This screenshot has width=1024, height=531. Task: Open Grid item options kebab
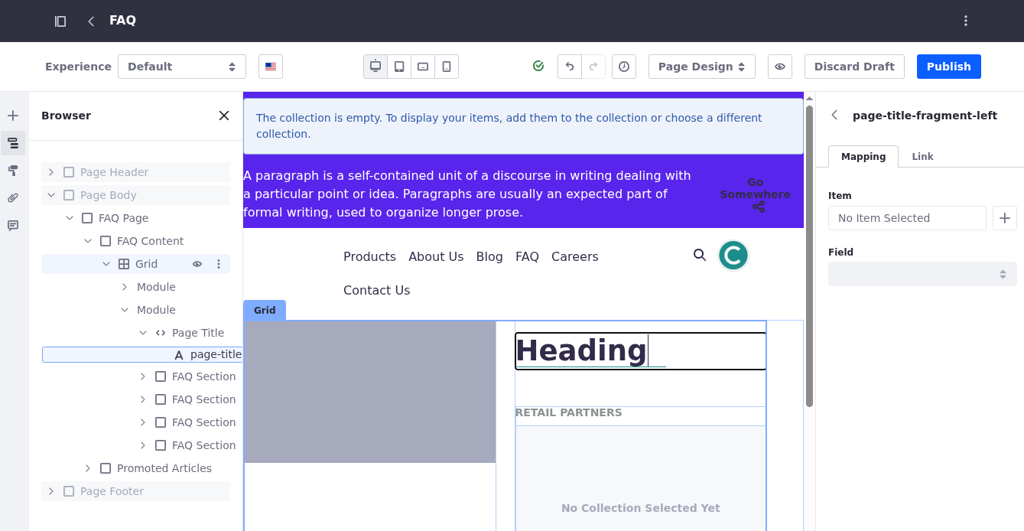(219, 264)
